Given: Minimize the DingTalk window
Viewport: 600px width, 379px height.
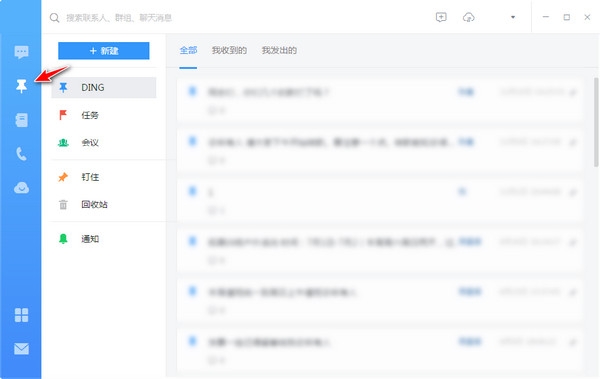Looking at the screenshot, I should click(x=546, y=17).
